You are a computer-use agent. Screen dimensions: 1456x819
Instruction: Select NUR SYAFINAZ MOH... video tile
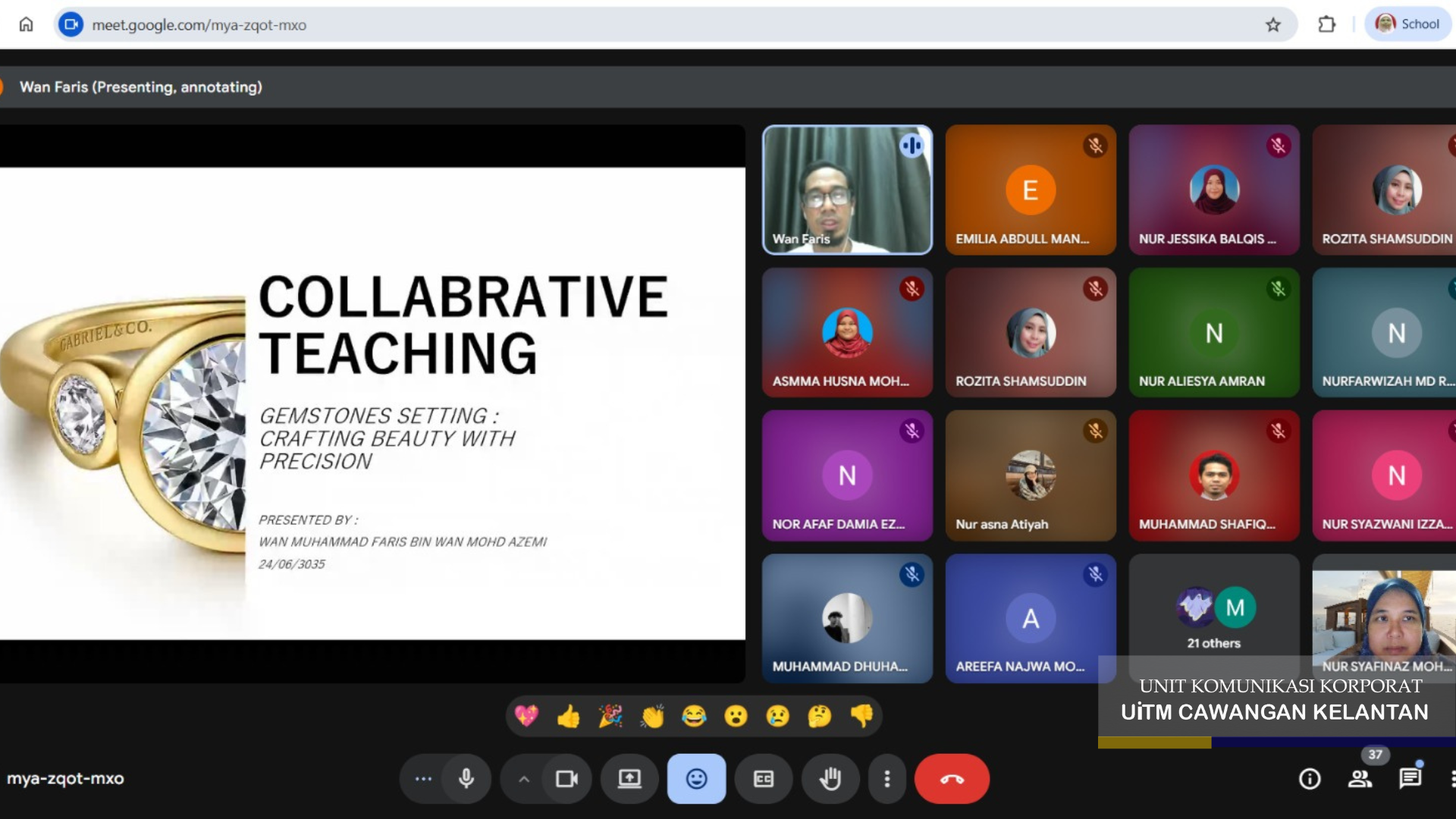[x=1385, y=618]
